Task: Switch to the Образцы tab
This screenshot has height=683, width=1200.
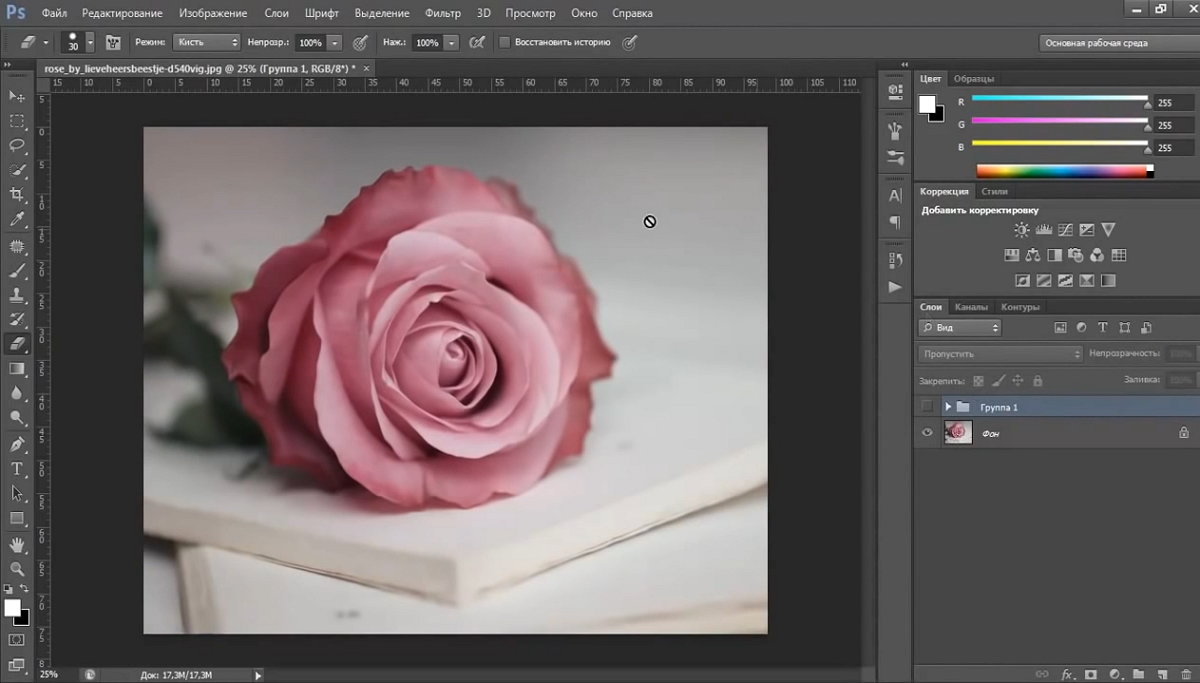Action: pyautogui.click(x=973, y=78)
